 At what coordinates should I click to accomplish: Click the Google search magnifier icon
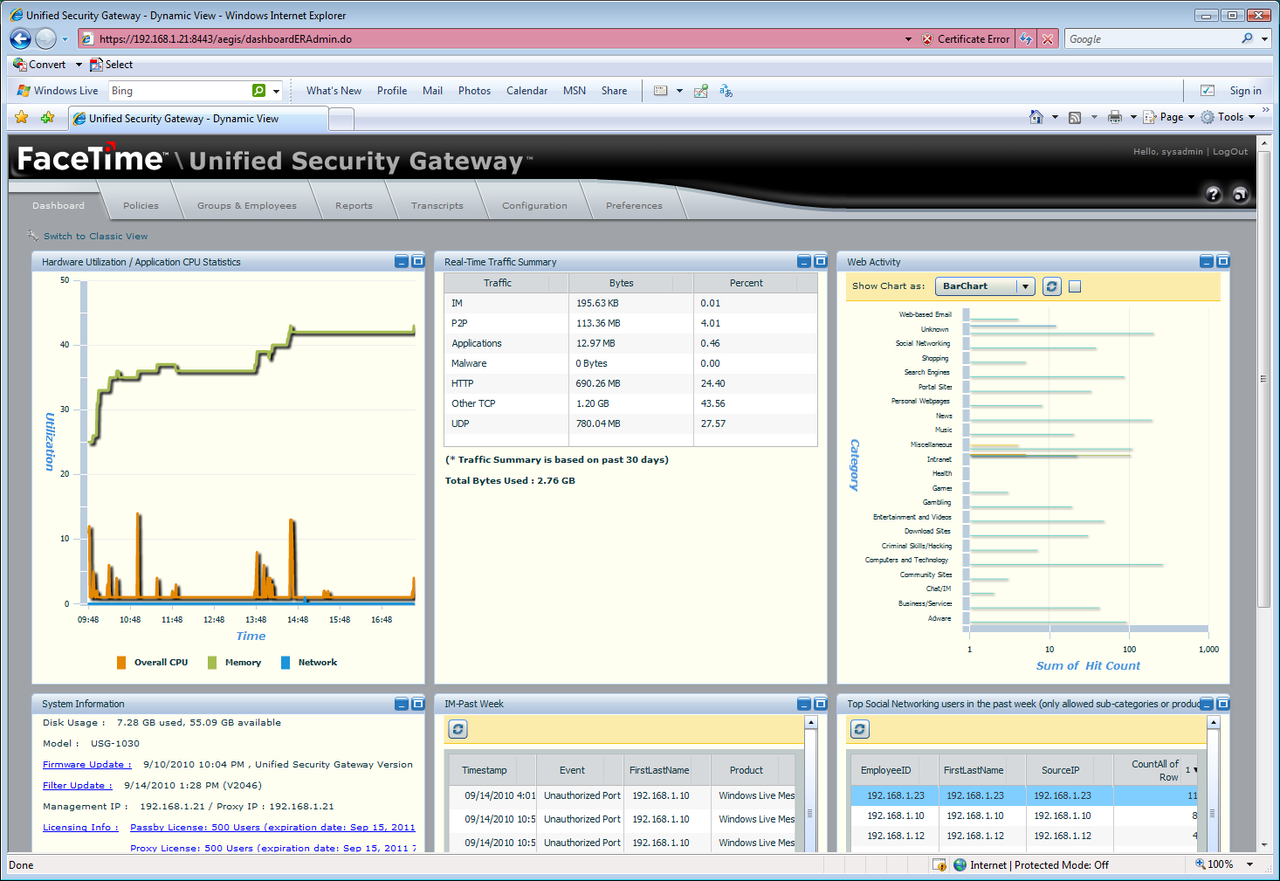point(1247,39)
